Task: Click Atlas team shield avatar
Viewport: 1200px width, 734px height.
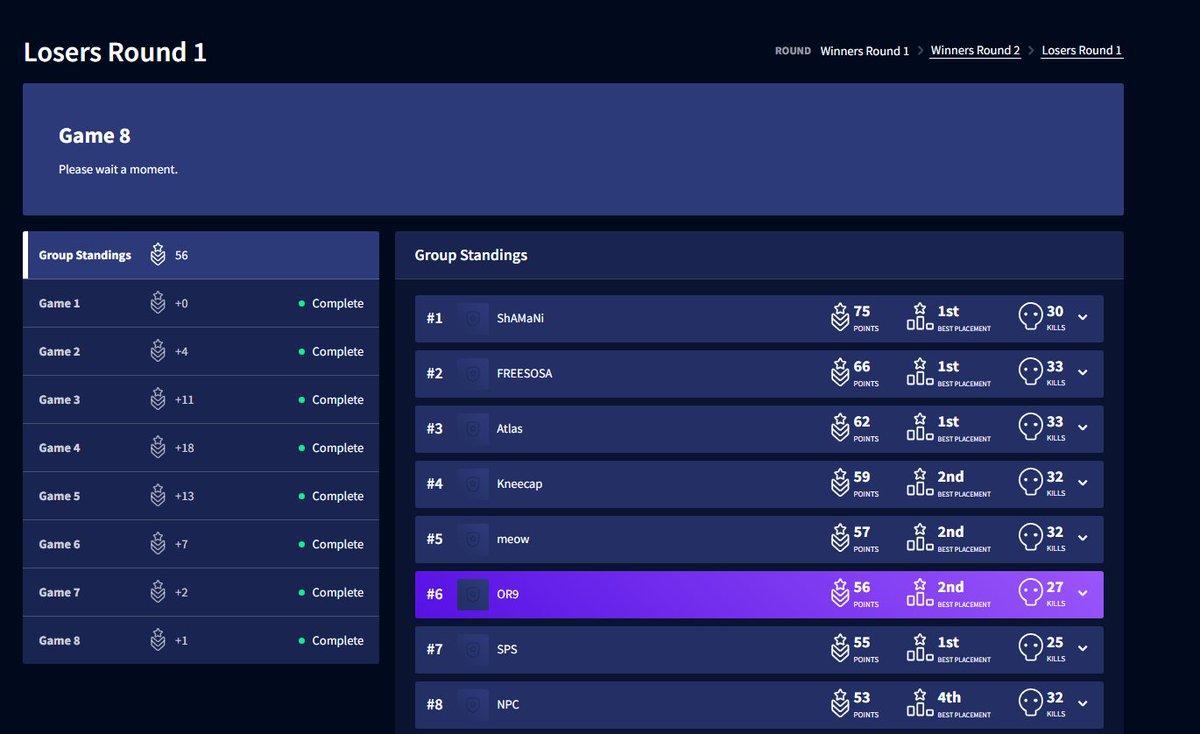Action: [x=473, y=428]
